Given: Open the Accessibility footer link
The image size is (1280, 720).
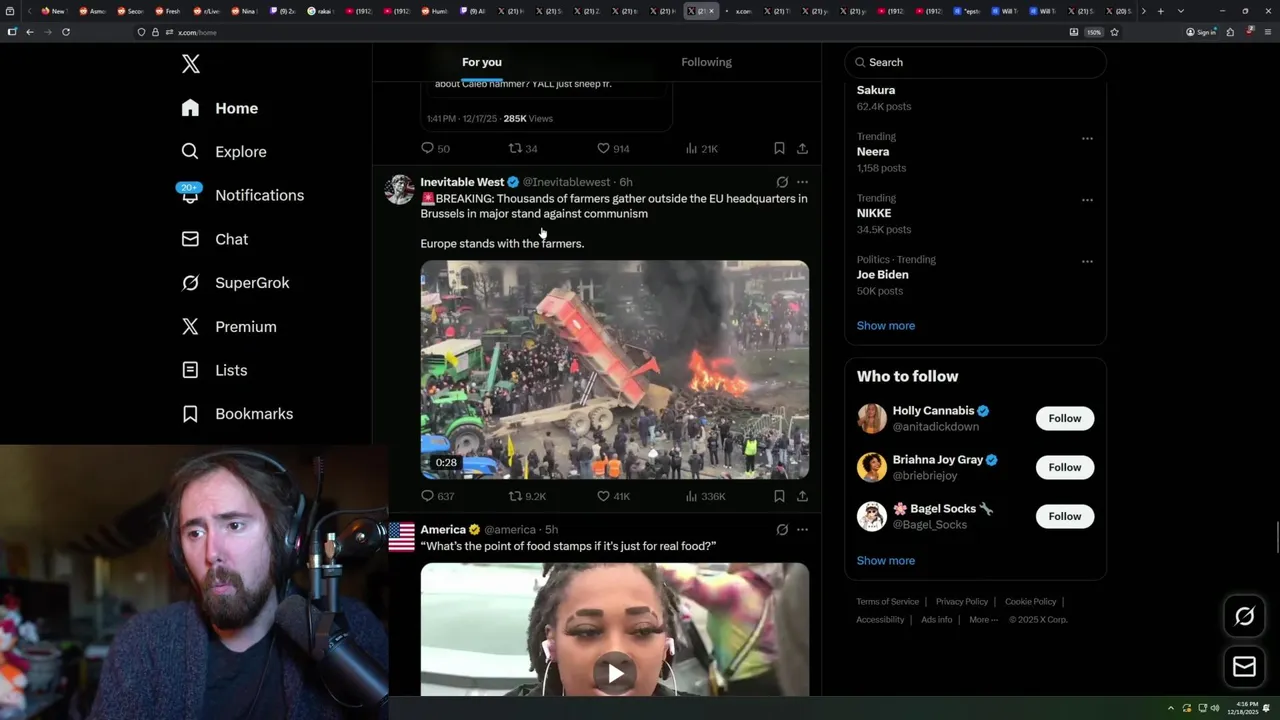Looking at the screenshot, I should point(880,620).
